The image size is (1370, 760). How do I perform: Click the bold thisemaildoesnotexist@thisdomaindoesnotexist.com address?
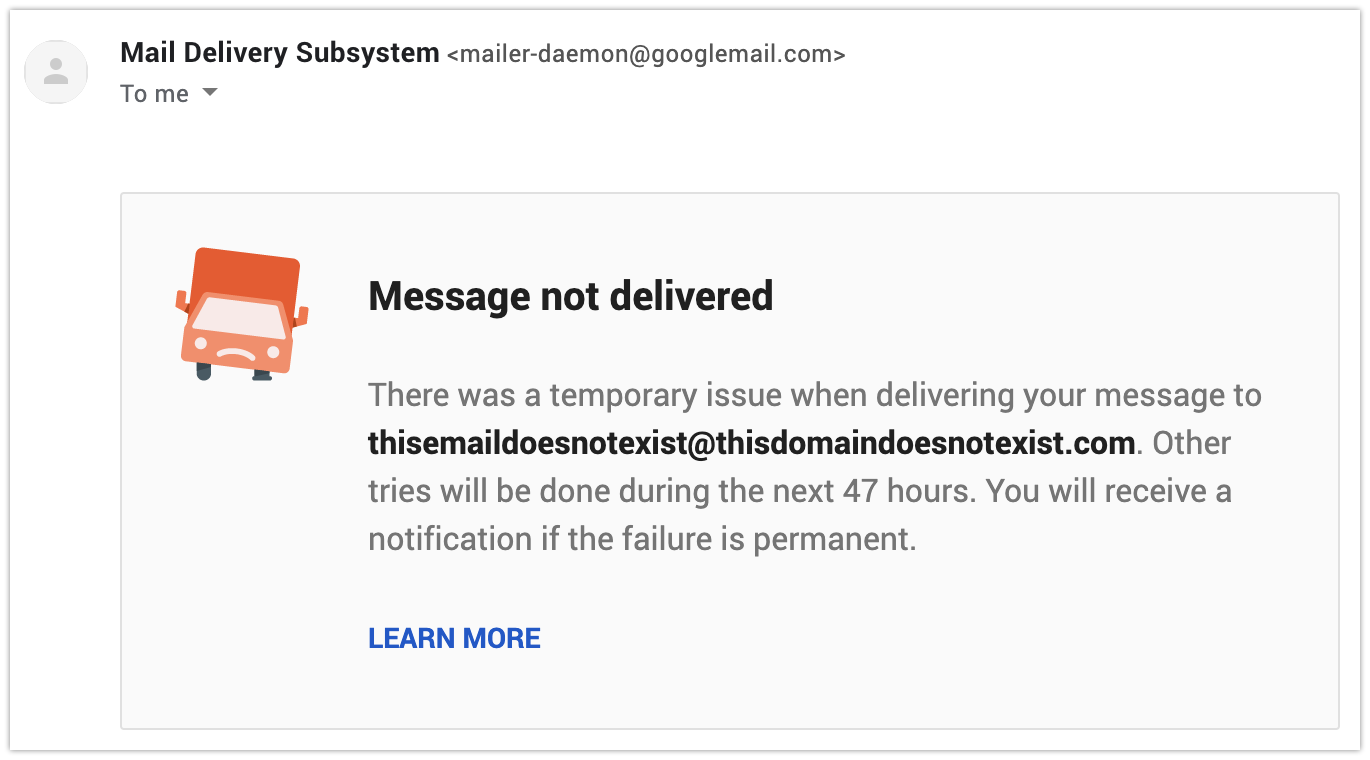pos(751,443)
